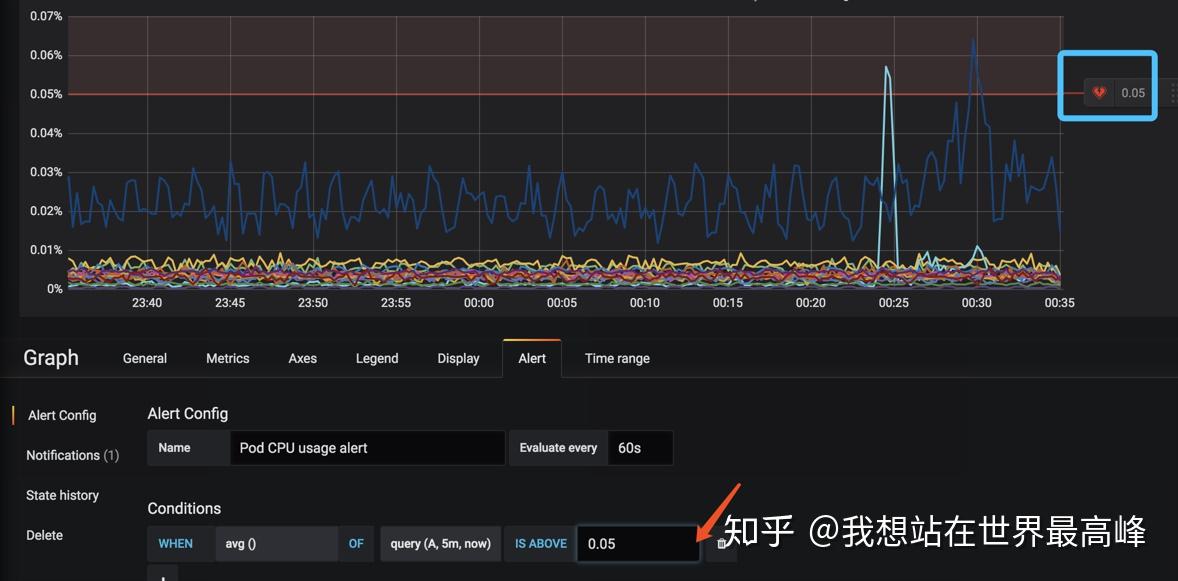The width and height of the screenshot is (1178, 581).
Task: Switch to the Legend tab
Action: click(376, 358)
